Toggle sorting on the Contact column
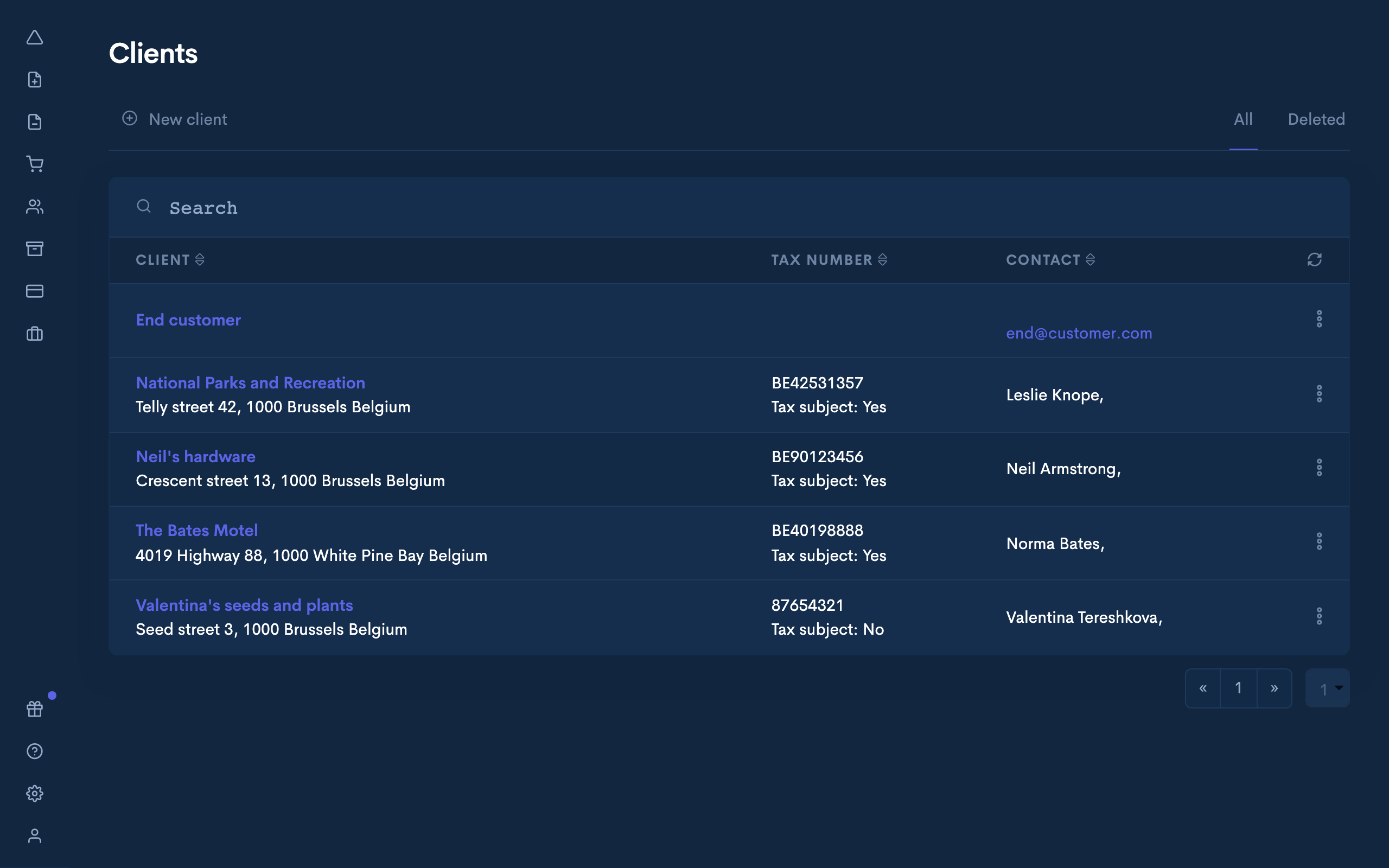This screenshot has height=868, width=1389. click(1091, 259)
